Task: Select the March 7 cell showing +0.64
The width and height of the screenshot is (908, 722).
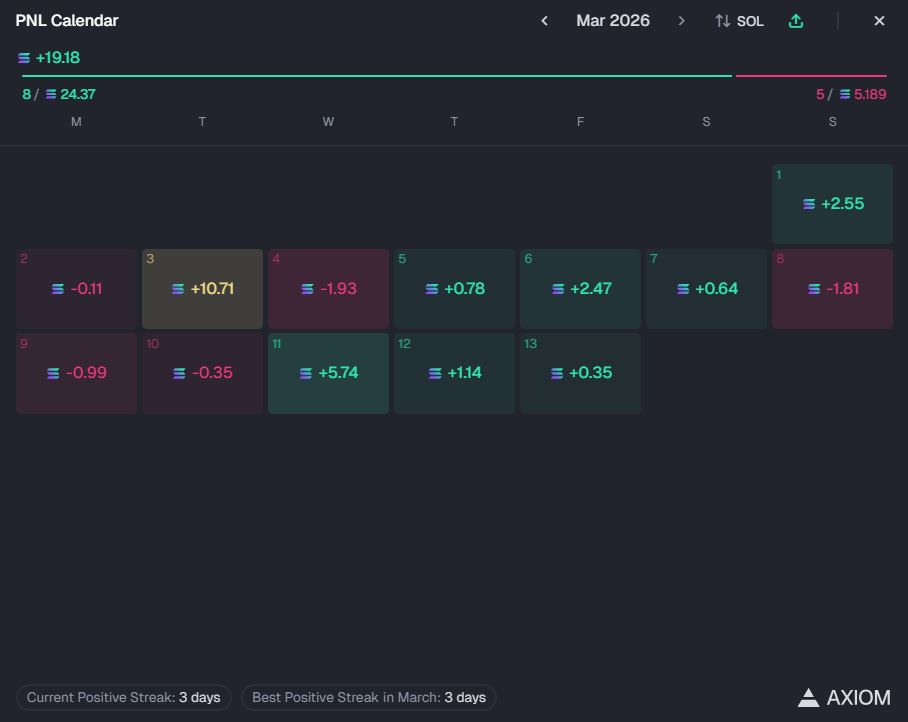Action: (706, 289)
